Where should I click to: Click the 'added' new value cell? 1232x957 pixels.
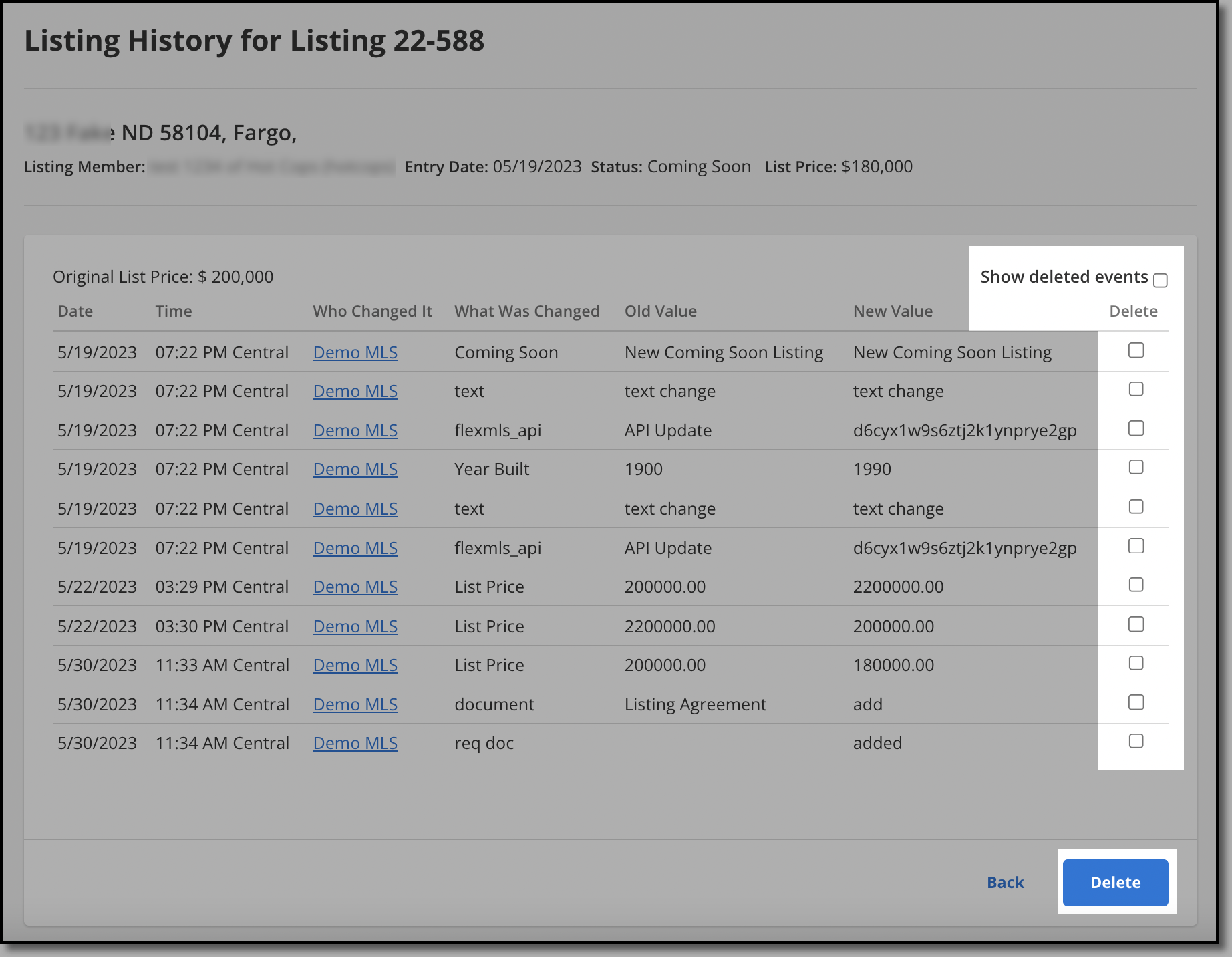coord(877,743)
